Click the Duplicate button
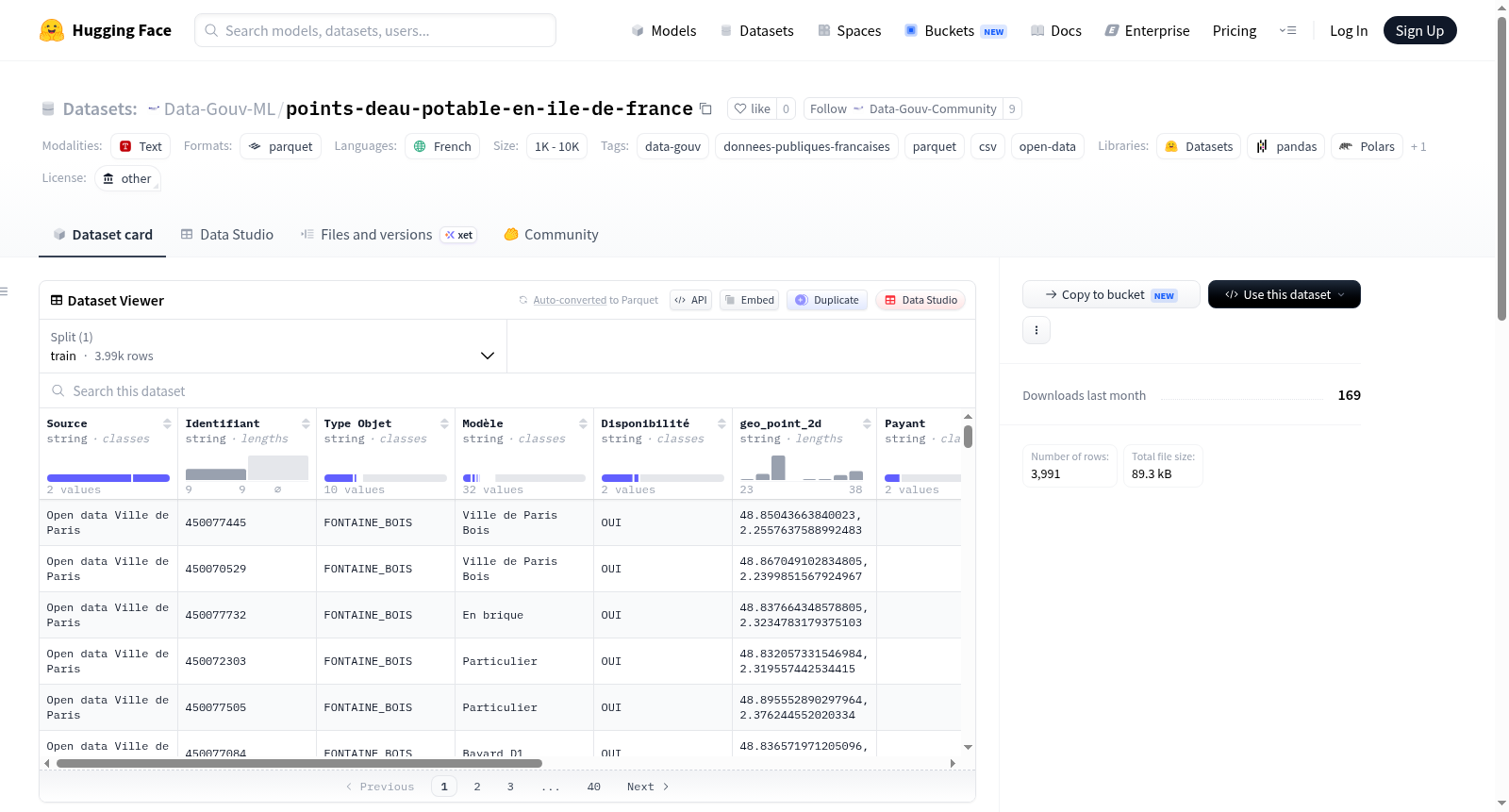Screen dimensions: 1509x812 tap(827, 300)
